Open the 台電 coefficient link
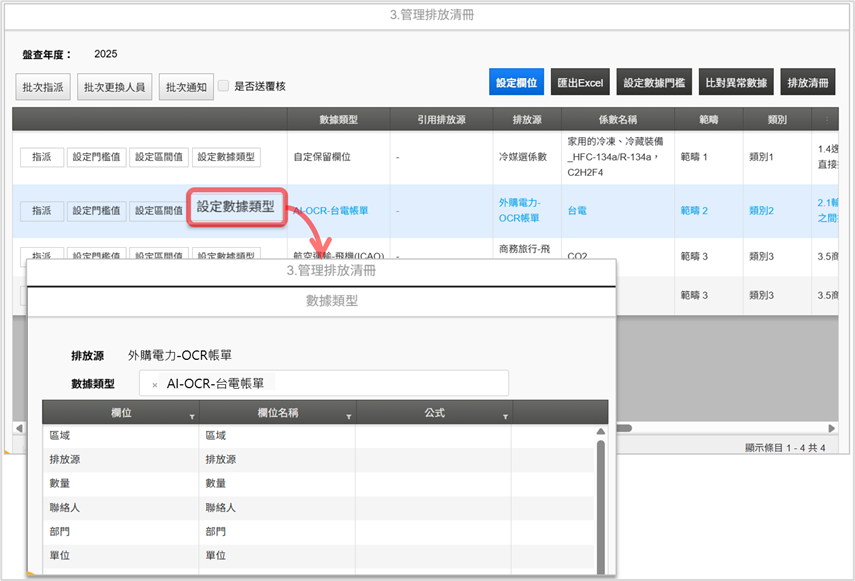The width and height of the screenshot is (855, 581). (577, 211)
